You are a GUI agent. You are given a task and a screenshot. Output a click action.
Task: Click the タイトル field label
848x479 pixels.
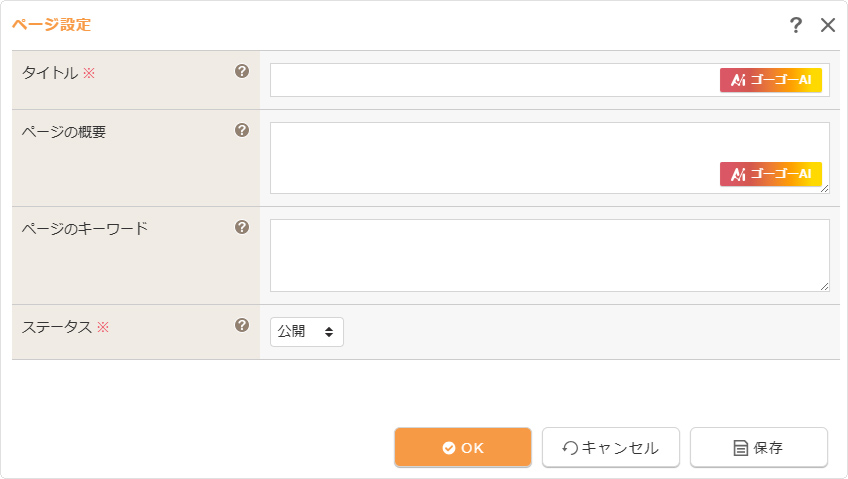[50, 72]
